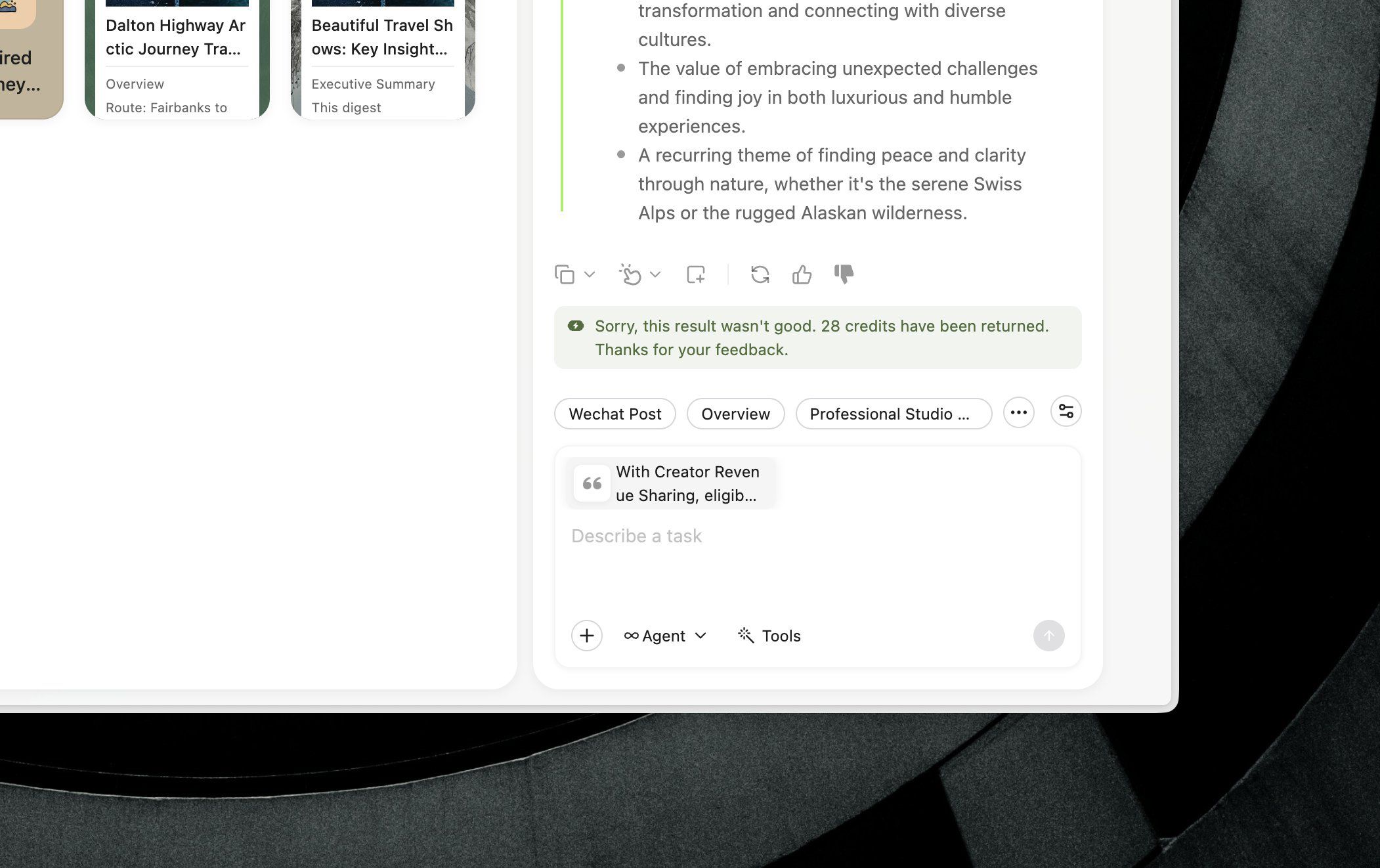Image resolution: width=1380 pixels, height=868 pixels.
Task: Open the chevron beside the hand icon
Action: point(655,274)
